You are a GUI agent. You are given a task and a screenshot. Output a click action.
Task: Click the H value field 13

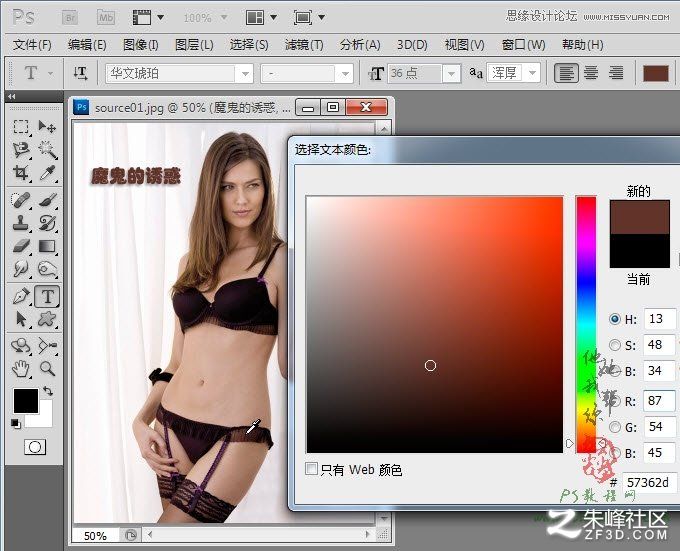point(660,319)
